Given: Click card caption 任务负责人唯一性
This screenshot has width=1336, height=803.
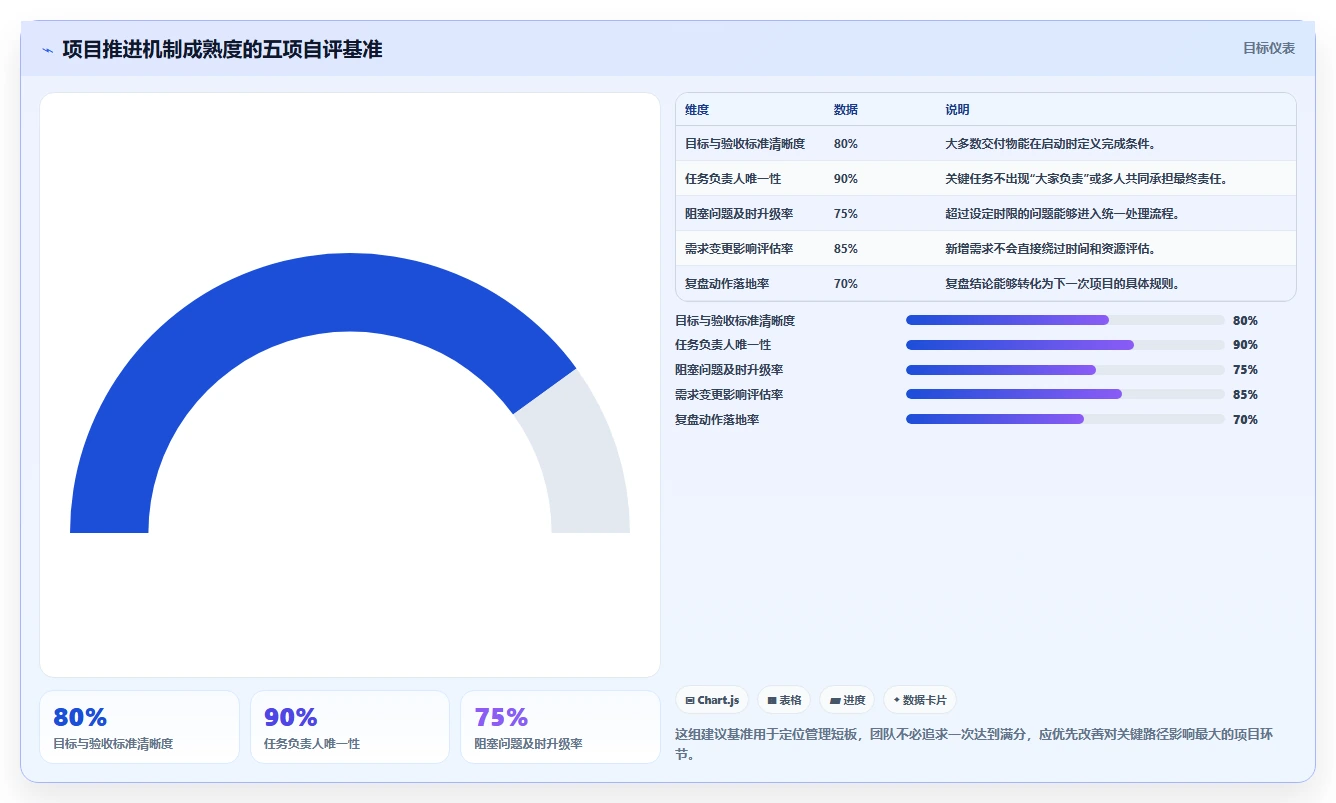Looking at the screenshot, I should click(x=312, y=744).
